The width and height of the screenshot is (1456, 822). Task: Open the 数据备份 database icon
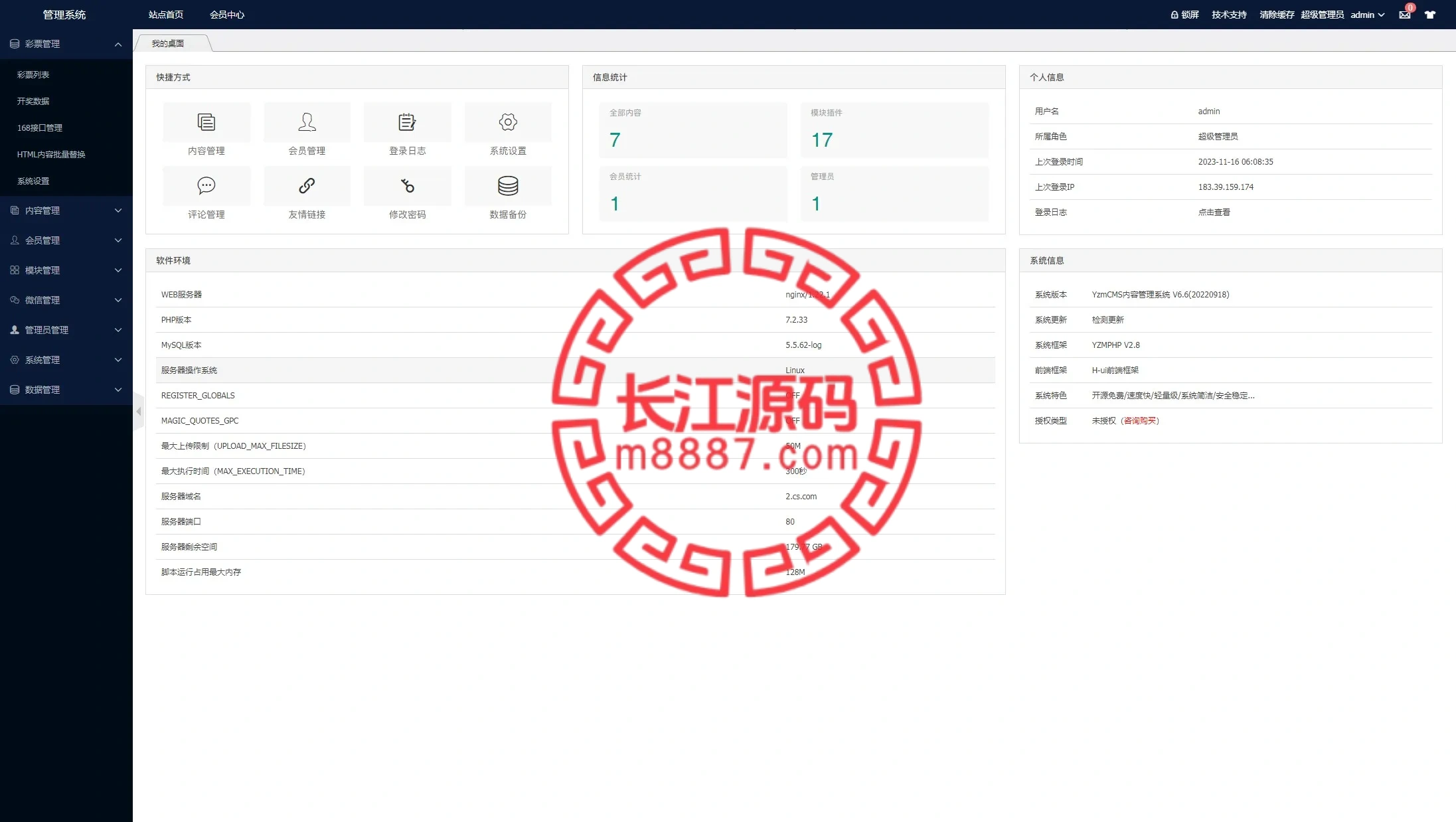(x=508, y=185)
